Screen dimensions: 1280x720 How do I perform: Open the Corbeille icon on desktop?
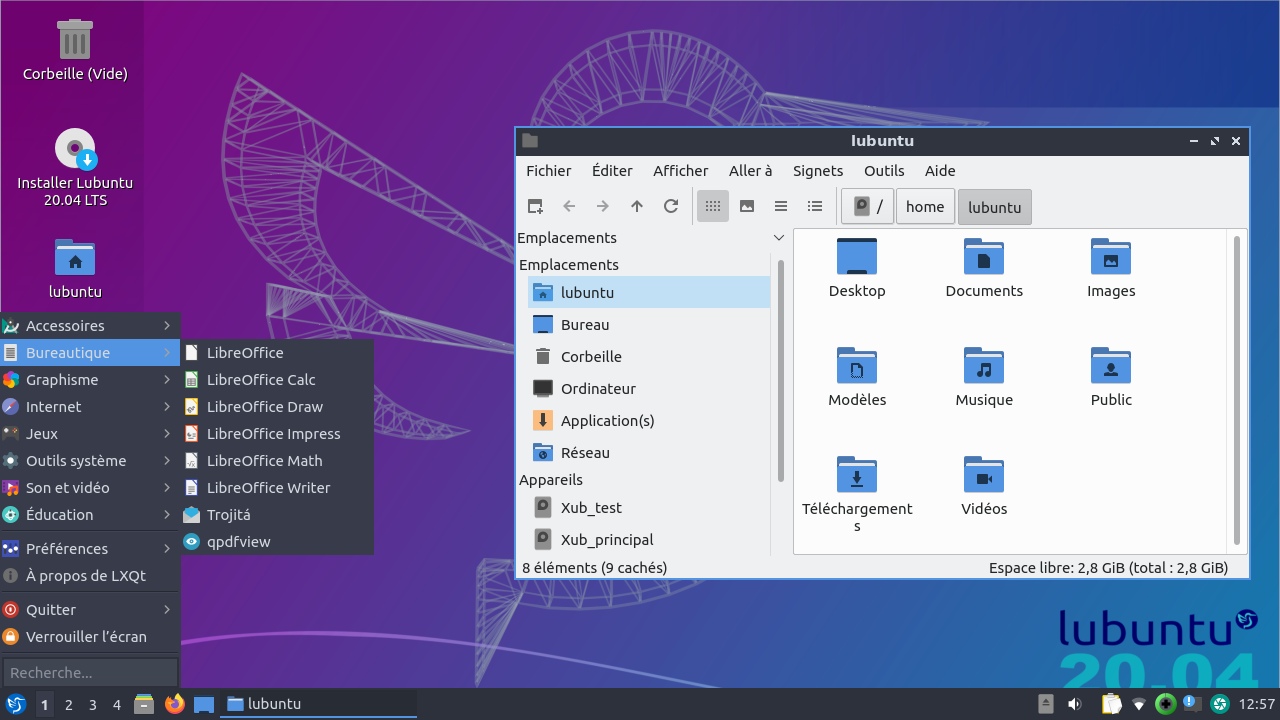[x=75, y=40]
